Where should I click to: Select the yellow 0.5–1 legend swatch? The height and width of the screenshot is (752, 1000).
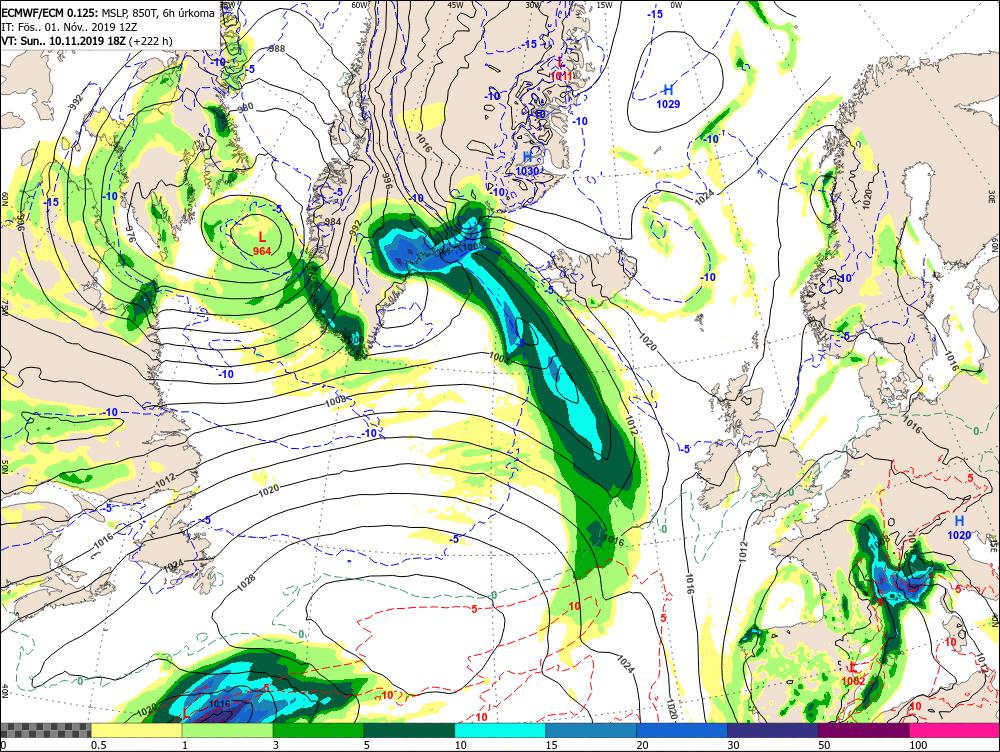tap(137, 730)
